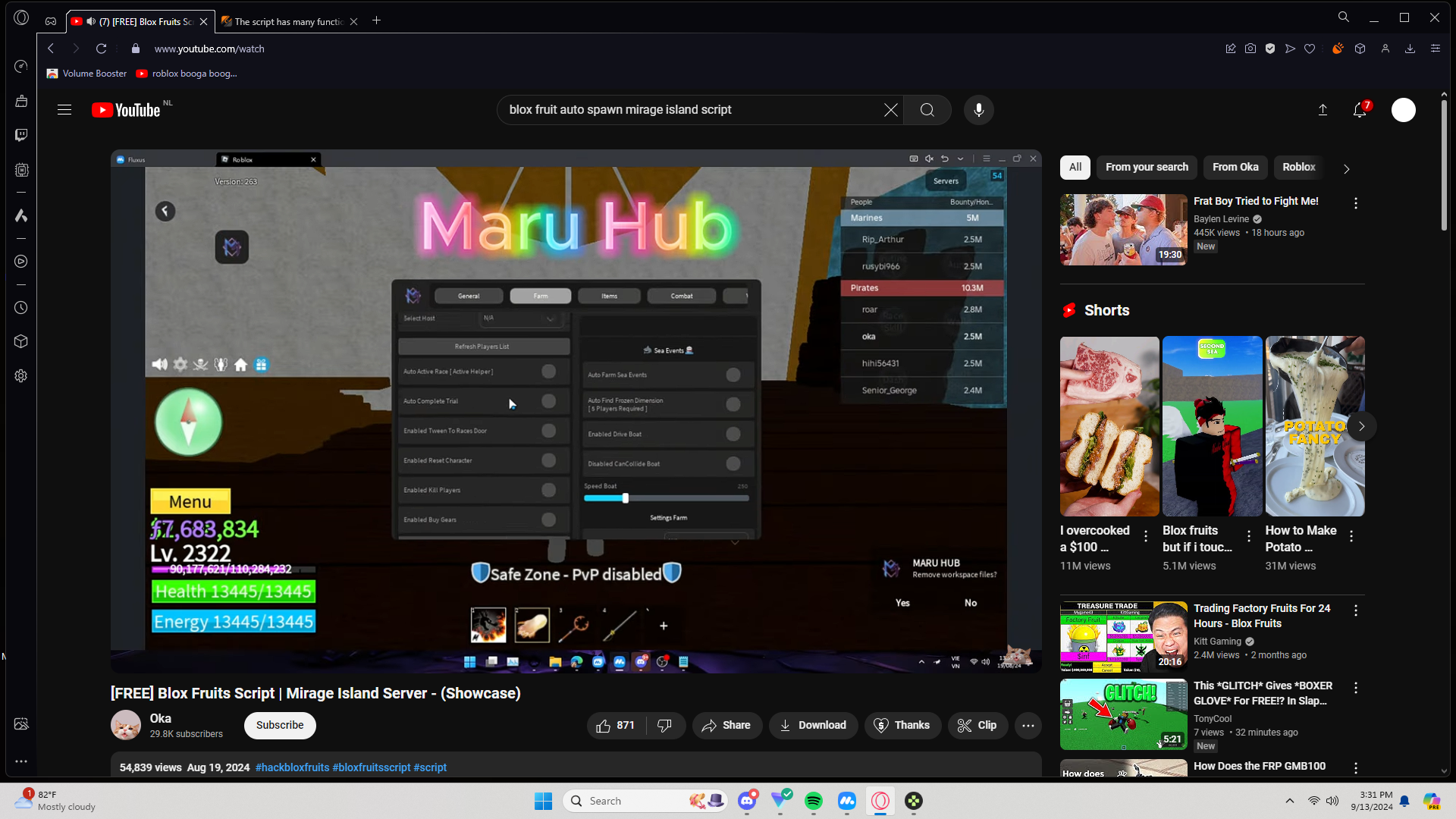Open History clock in the Opera sidebar
1456x819 pixels.
pyautogui.click(x=21, y=308)
